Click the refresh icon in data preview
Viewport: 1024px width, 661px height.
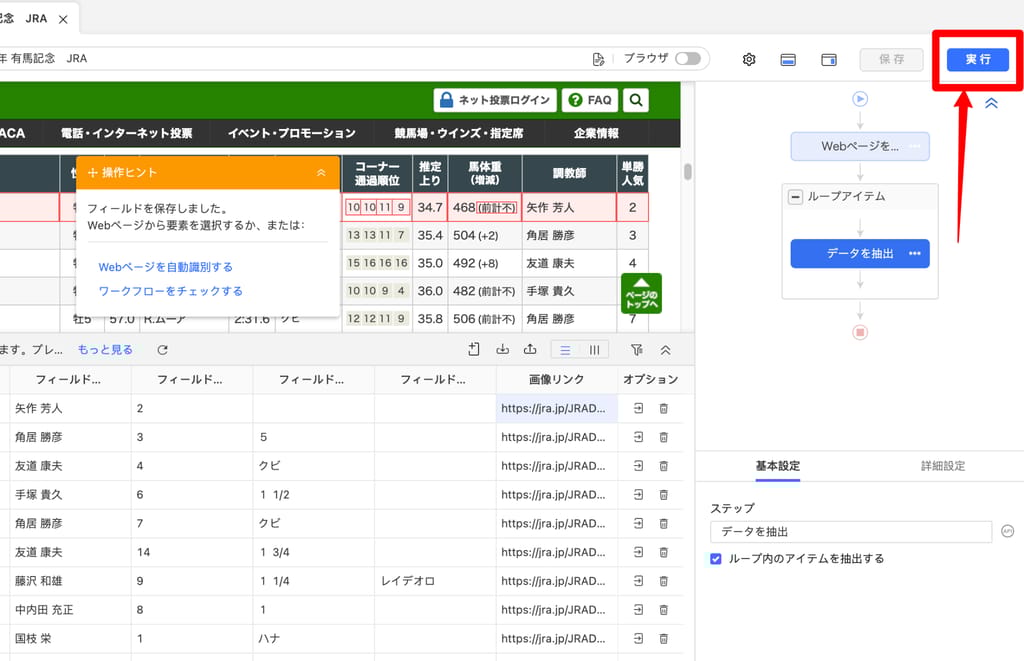tap(163, 350)
